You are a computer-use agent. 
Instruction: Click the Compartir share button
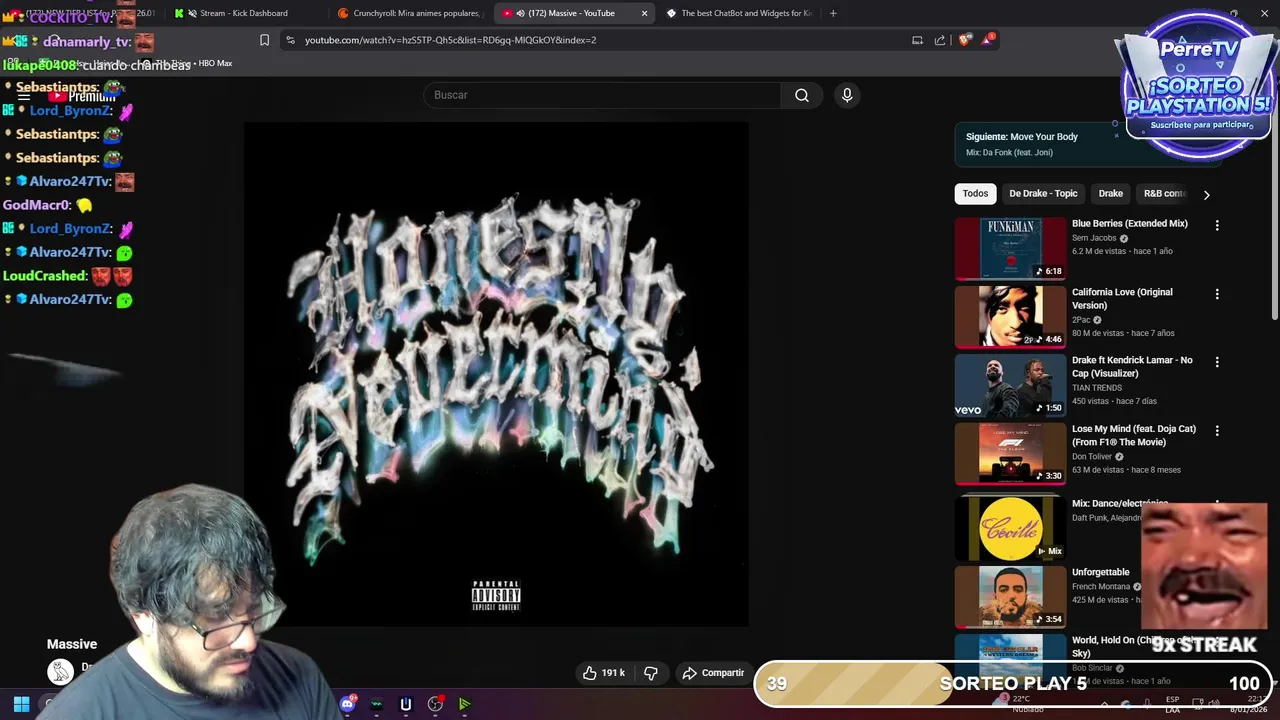(x=713, y=673)
